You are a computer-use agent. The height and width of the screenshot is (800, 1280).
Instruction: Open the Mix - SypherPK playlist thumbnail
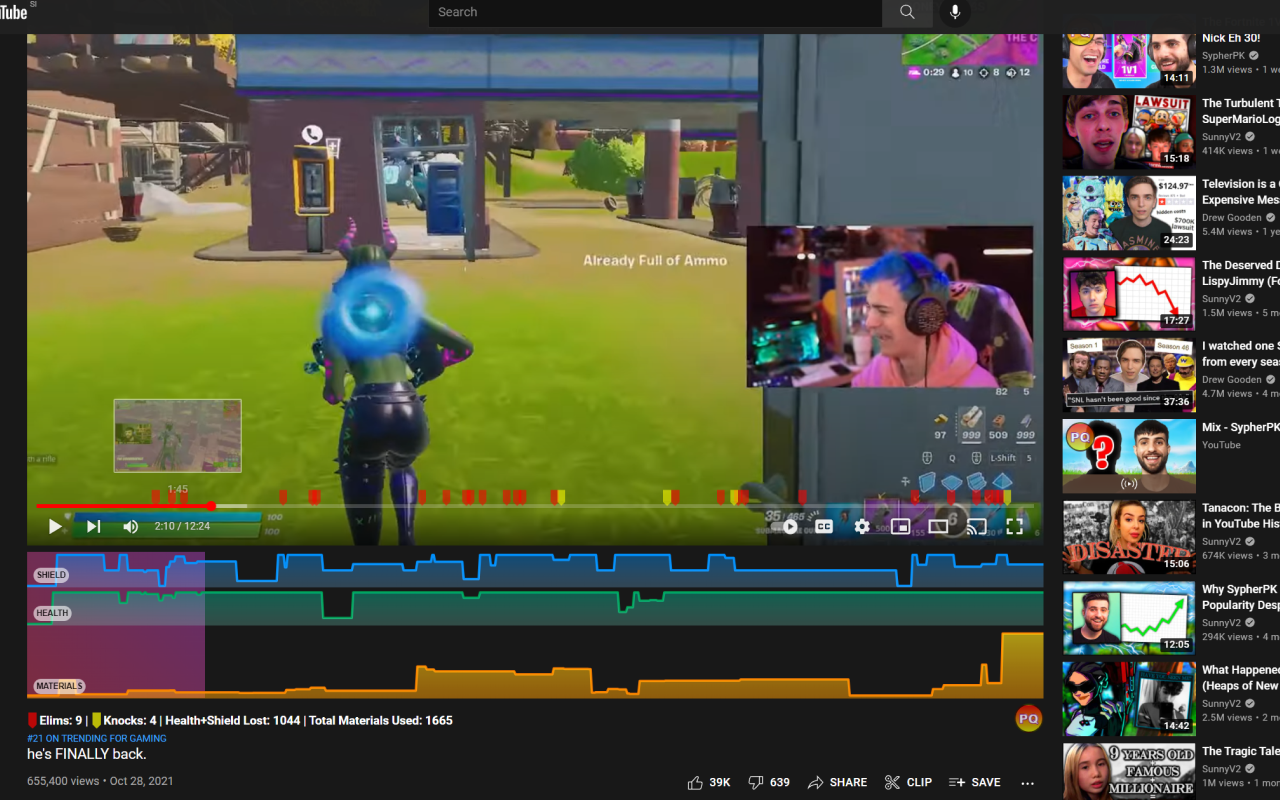click(1128, 455)
